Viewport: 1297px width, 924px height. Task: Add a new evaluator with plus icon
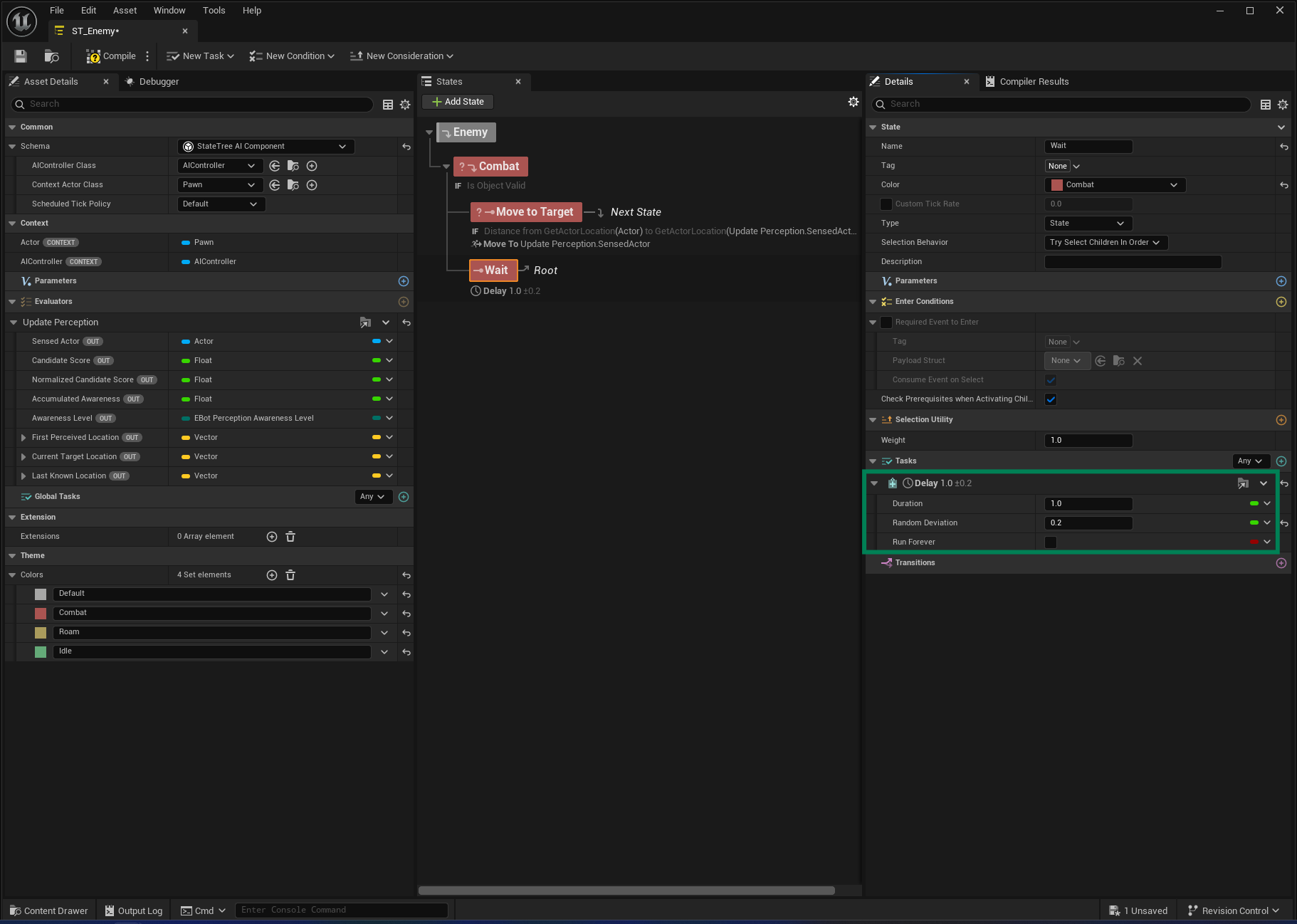pos(404,302)
